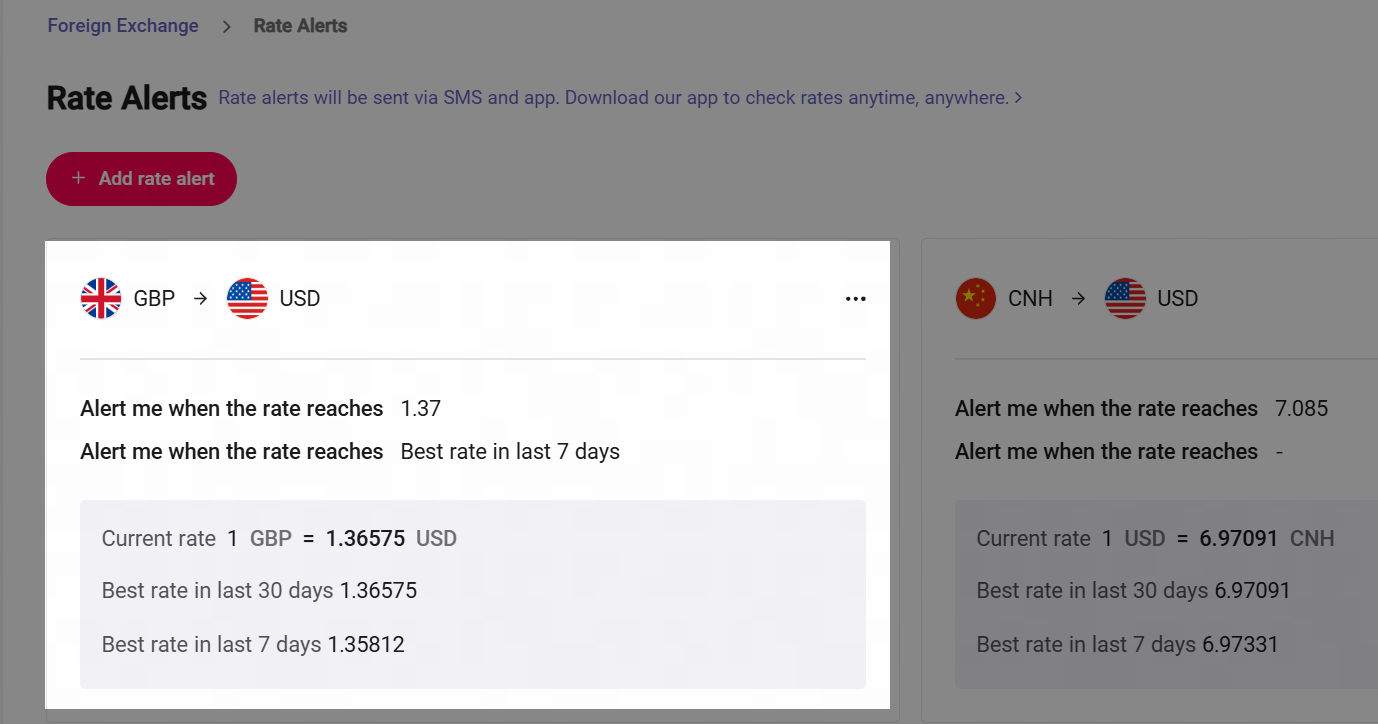1378x724 pixels.
Task: Click the CNH best 30-day rate 6.97091
Action: (x=1252, y=591)
